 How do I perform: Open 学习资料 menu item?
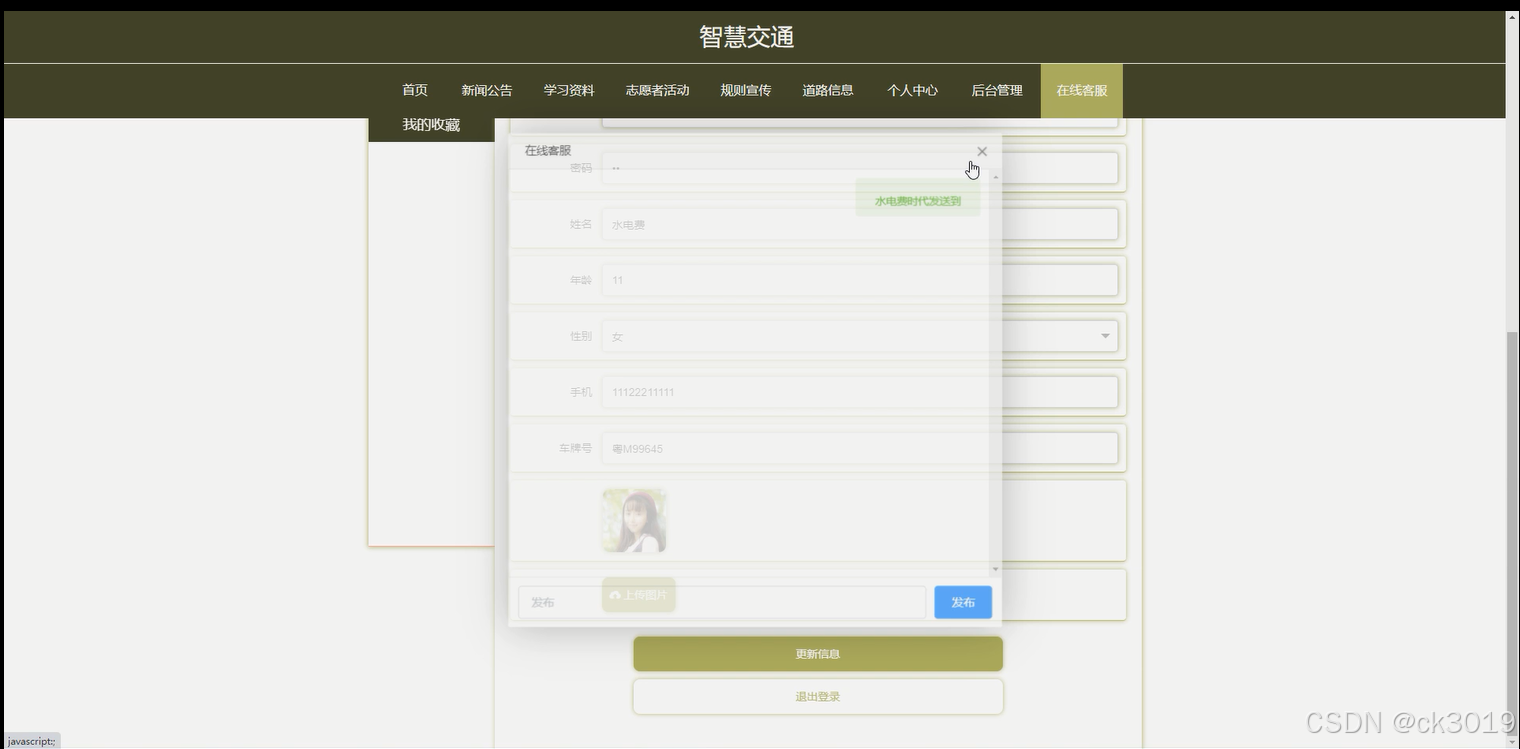tap(569, 90)
